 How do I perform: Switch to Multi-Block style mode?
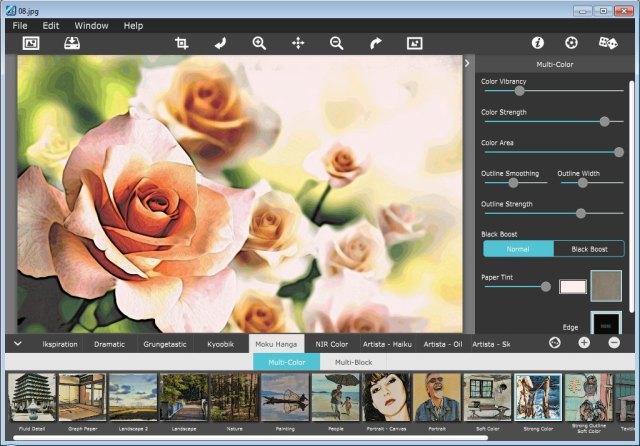coord(355,362)
